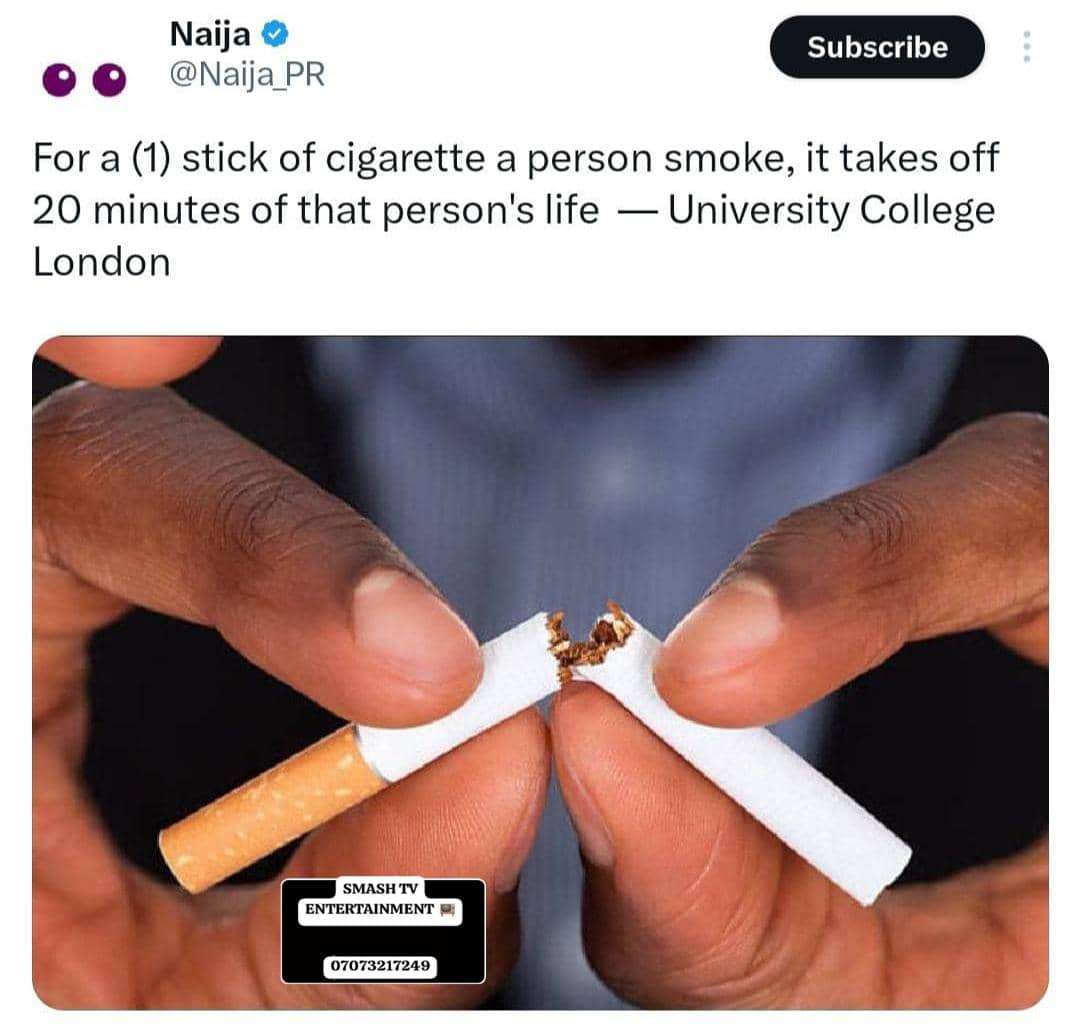Open the Naija display name
Screen dimensions: 1080x1029
209,34
